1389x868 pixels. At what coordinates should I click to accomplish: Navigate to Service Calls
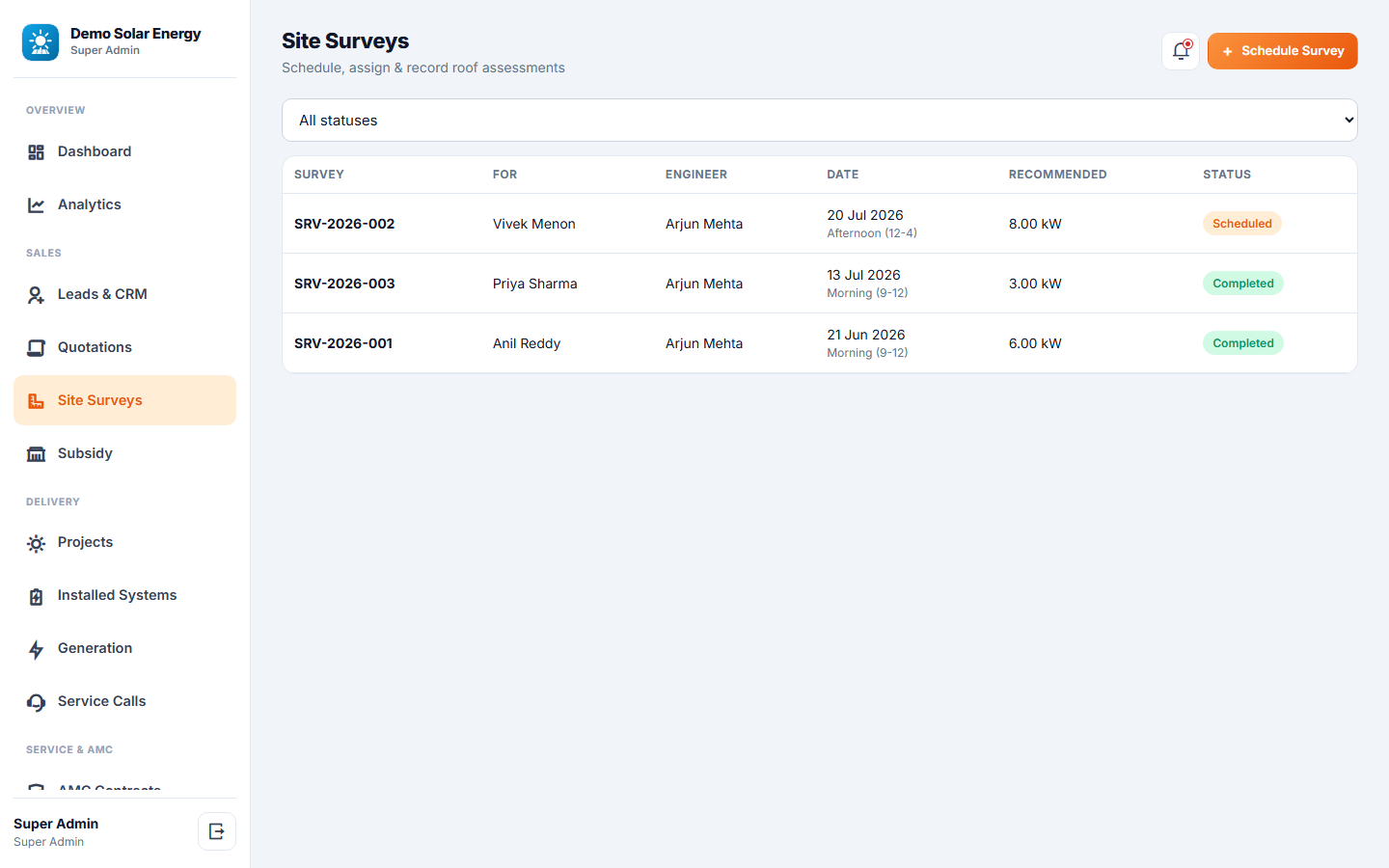coord(124,701)
